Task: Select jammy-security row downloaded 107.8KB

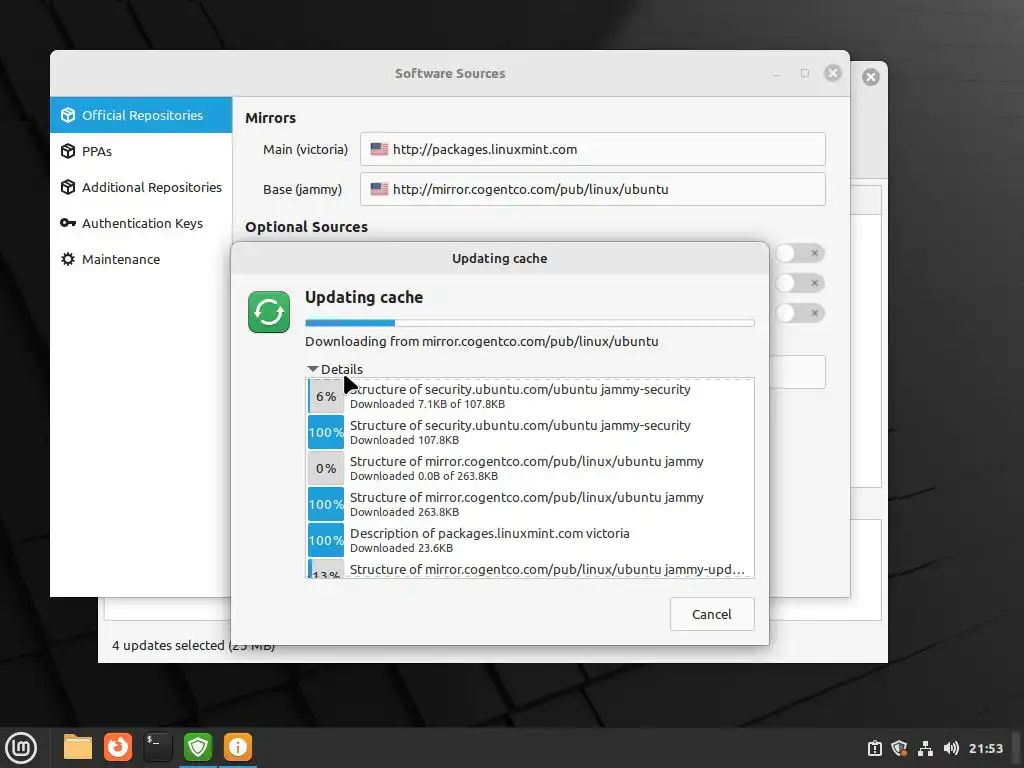Action: [530, 432]
